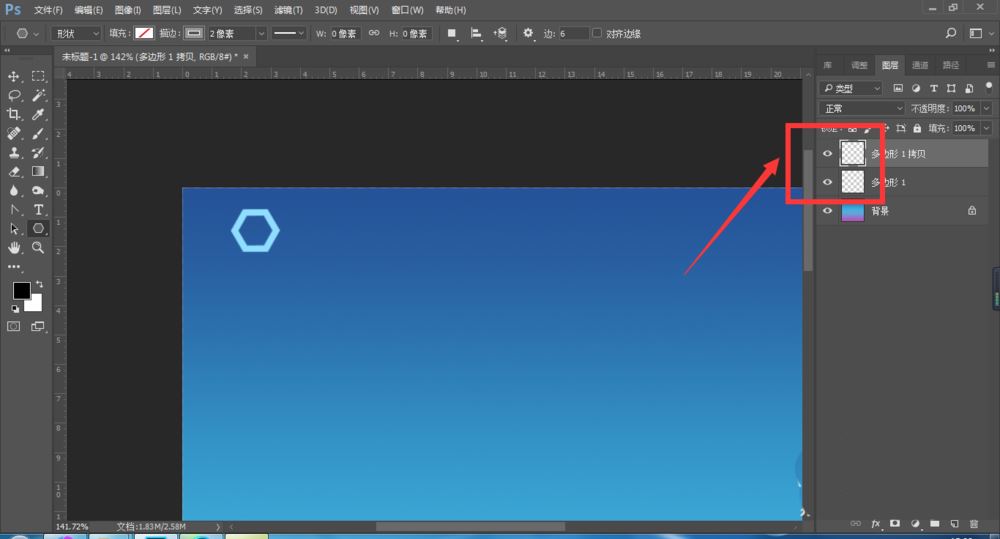
Task: Hide the 多边形 1 拷贝 layer
Action: tap(827, 154)
